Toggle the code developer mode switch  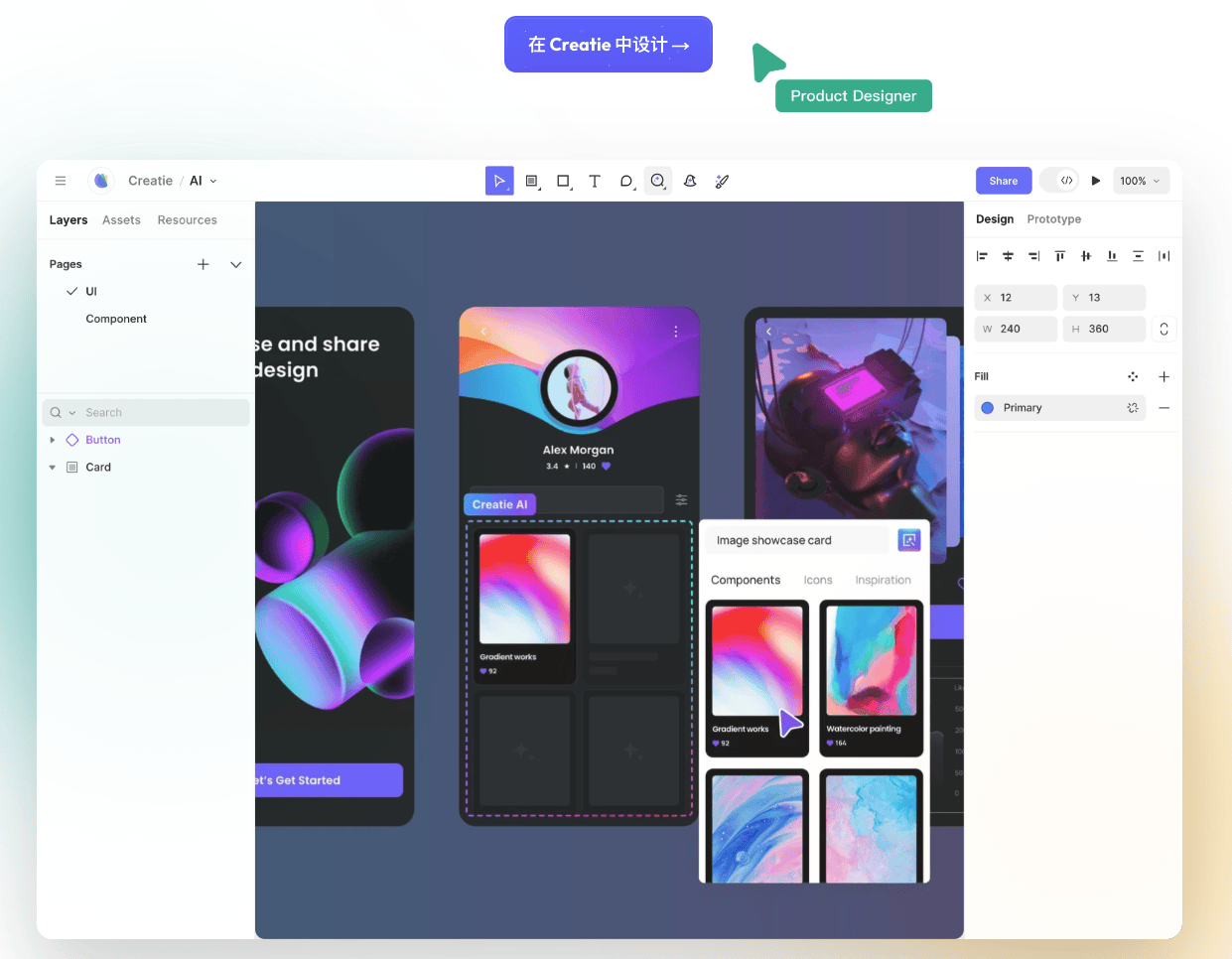(x=1058, y=181)
